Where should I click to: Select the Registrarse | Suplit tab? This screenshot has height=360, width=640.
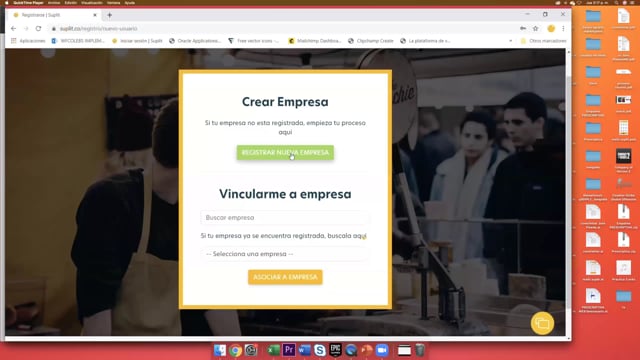point(55,15)
